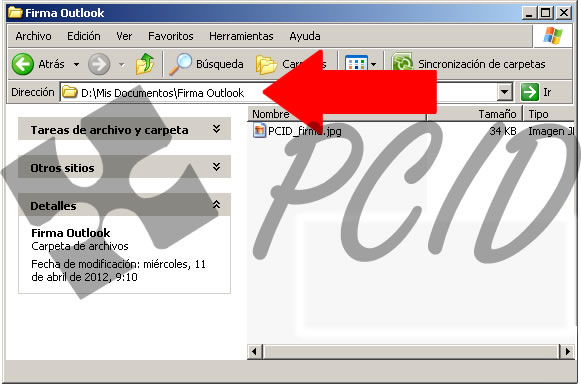Click the Windows logo throbber icon
The width and height of the screenshot is (581, 384).
pos(553,36)
